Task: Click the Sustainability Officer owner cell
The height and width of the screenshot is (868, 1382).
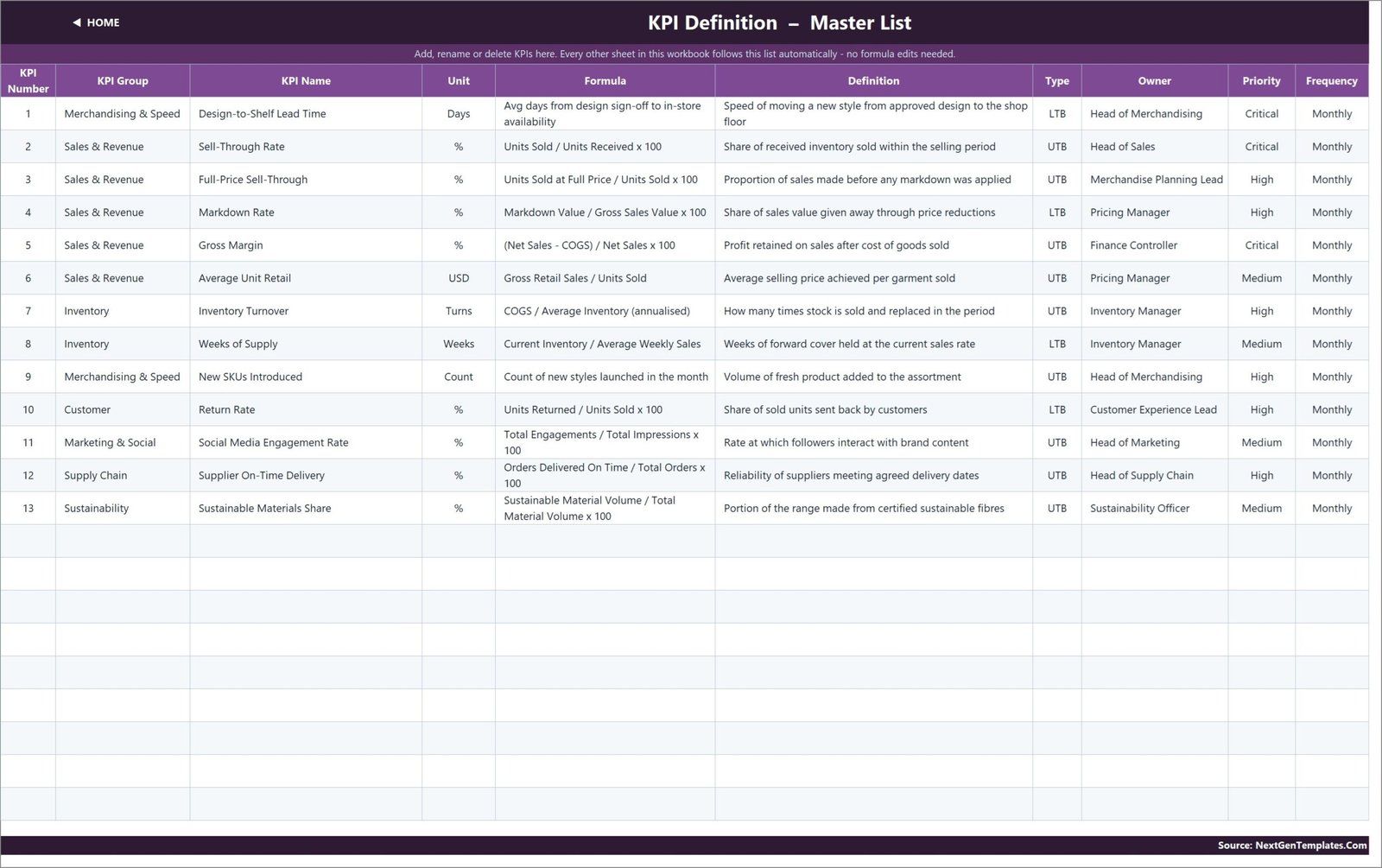Action: (1155, 508)
